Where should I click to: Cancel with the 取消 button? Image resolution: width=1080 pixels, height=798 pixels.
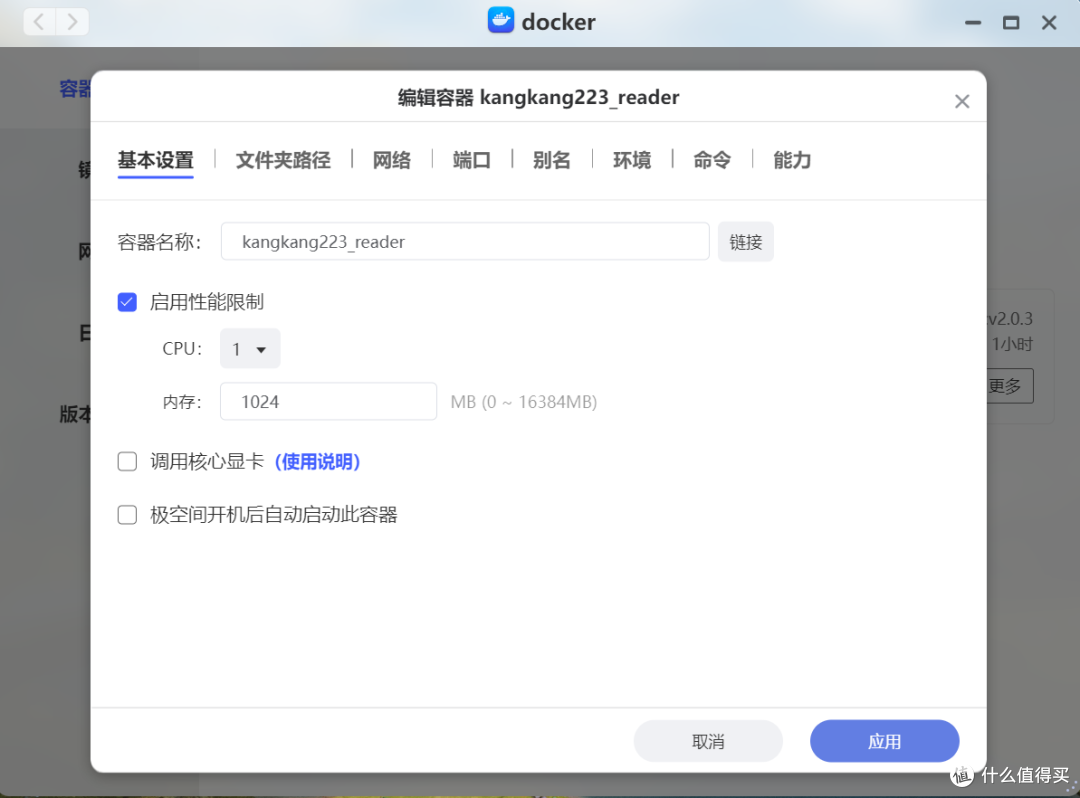(708, 742)
